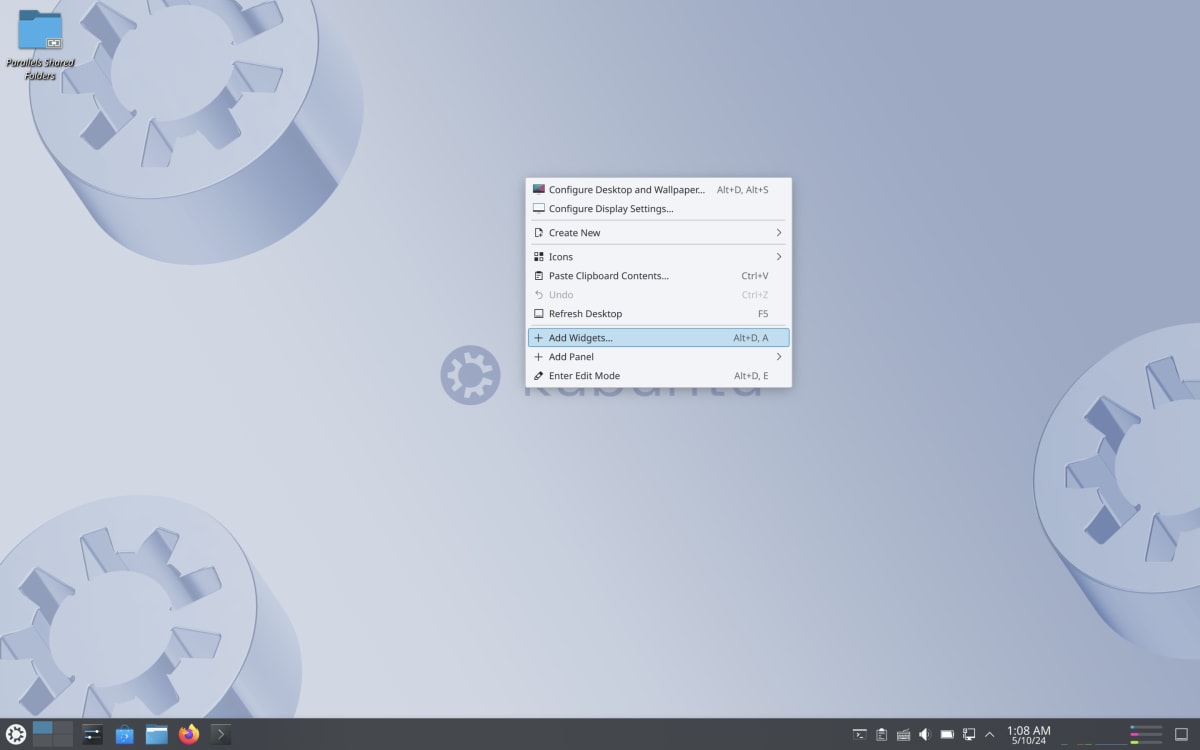Click the system monitor bars widget

(x=1146, y=735)
